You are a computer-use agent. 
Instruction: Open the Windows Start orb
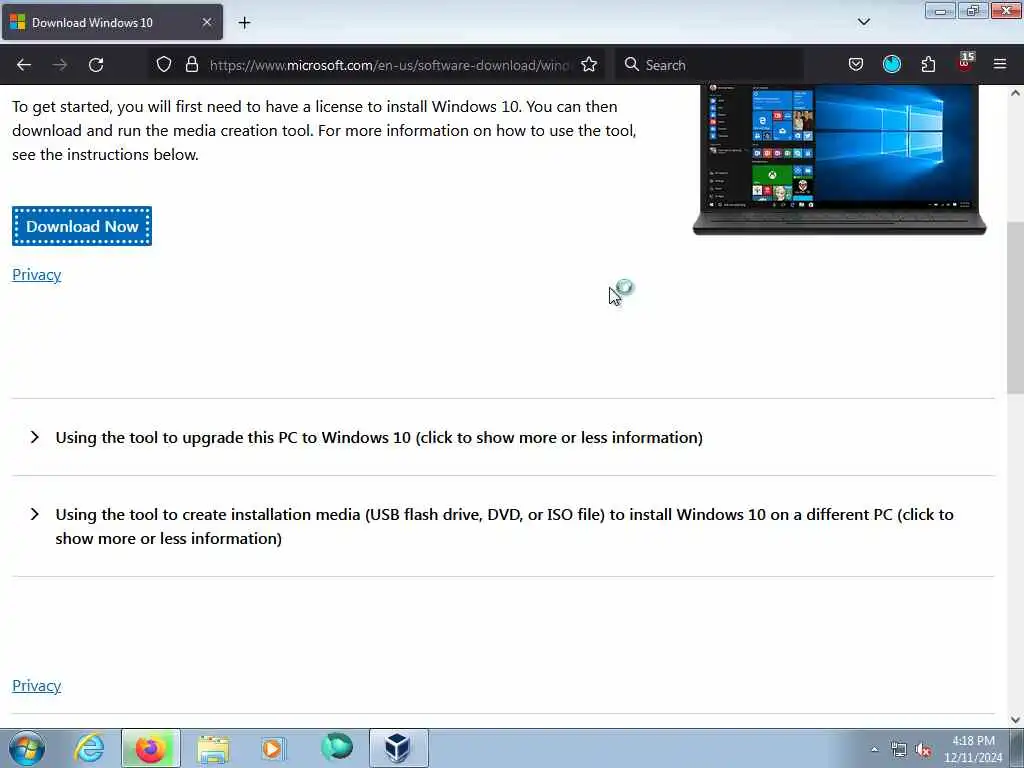pos(27,748)
